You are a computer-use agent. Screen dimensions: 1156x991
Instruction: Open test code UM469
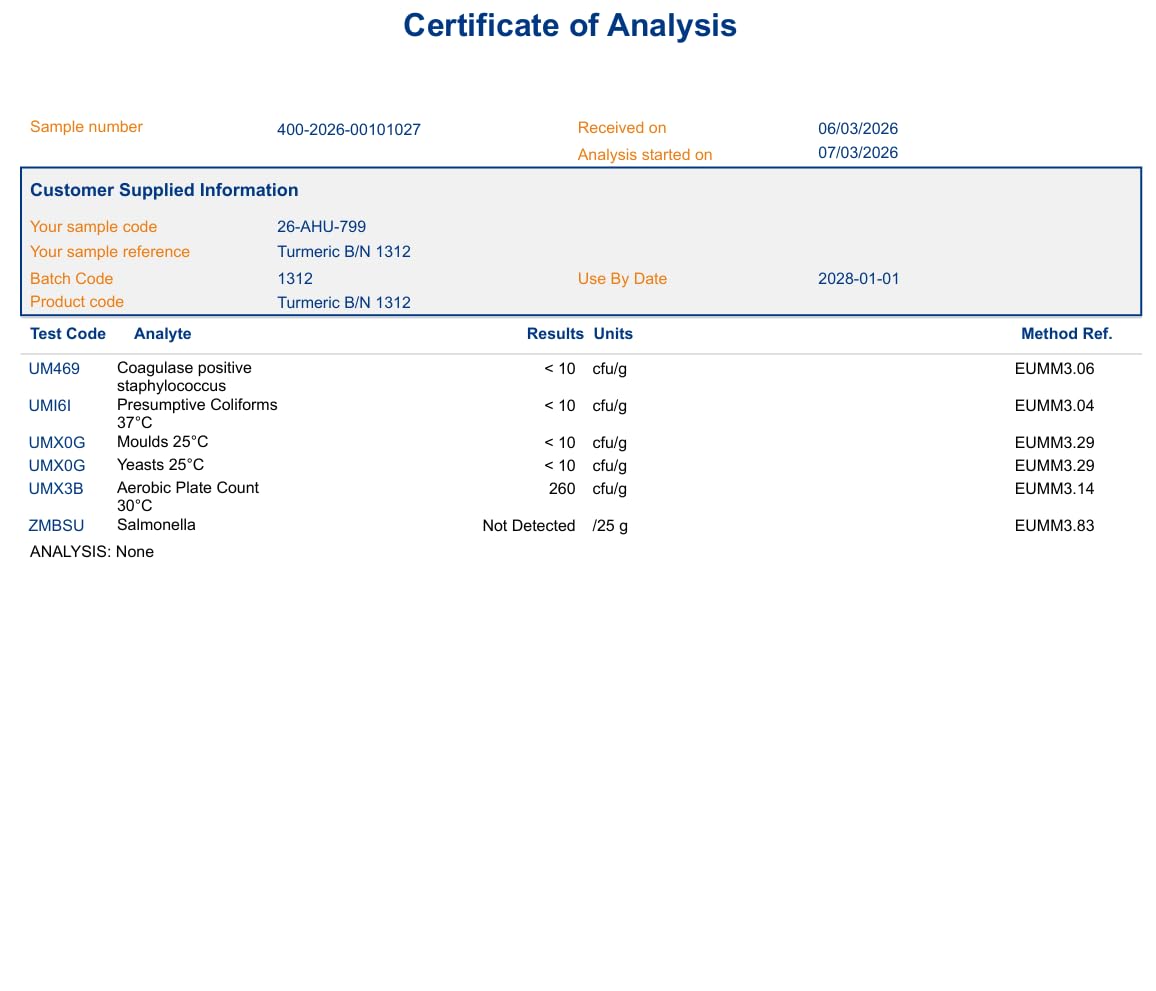(x=54, y=369)
